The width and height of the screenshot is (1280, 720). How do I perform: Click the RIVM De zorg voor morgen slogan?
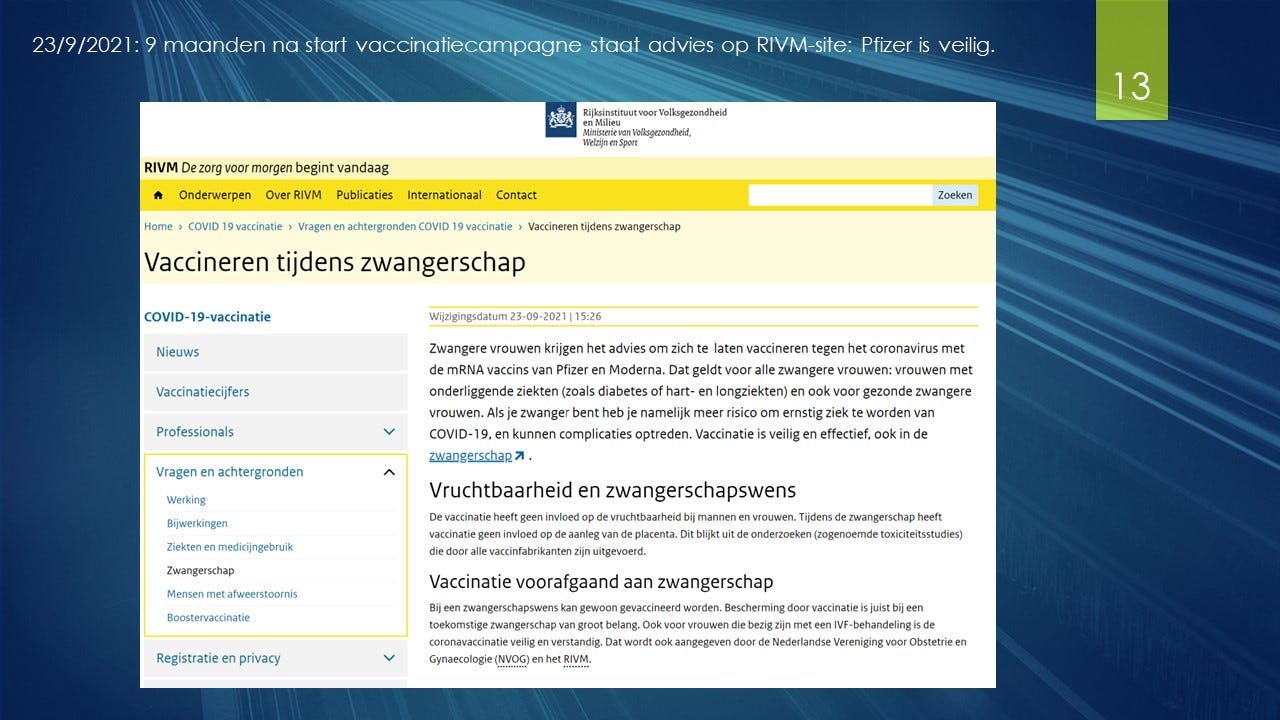pyautogui.click(x=266, y=168)
